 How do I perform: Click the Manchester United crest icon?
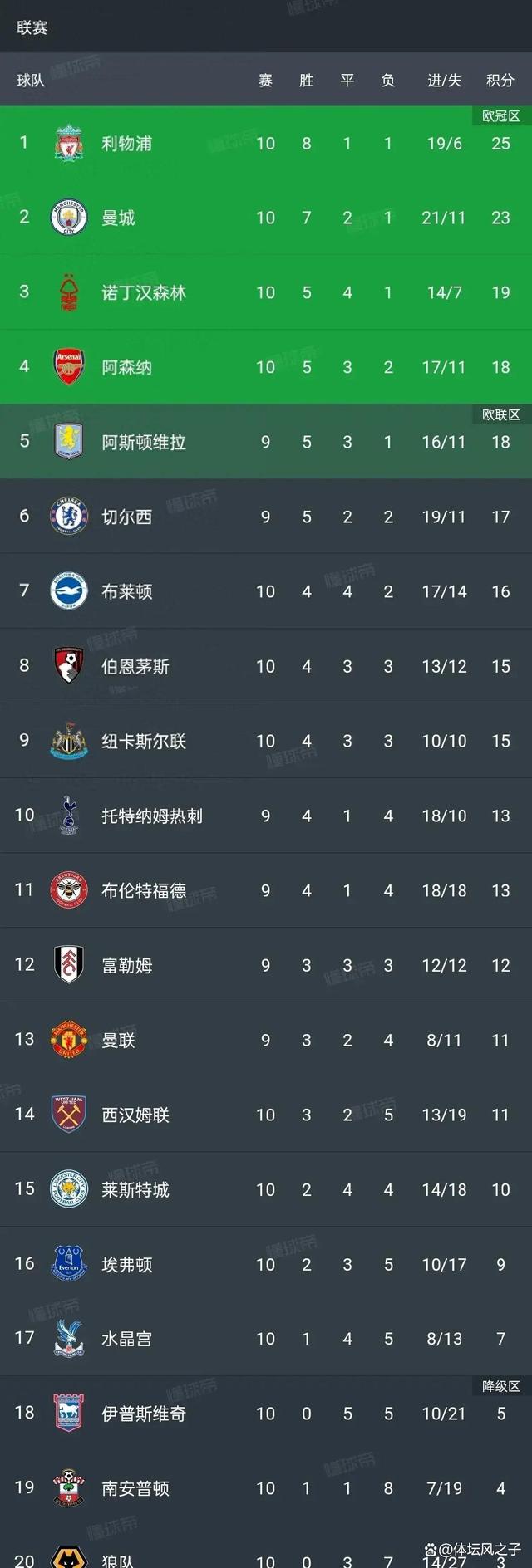click(69, 1040)
